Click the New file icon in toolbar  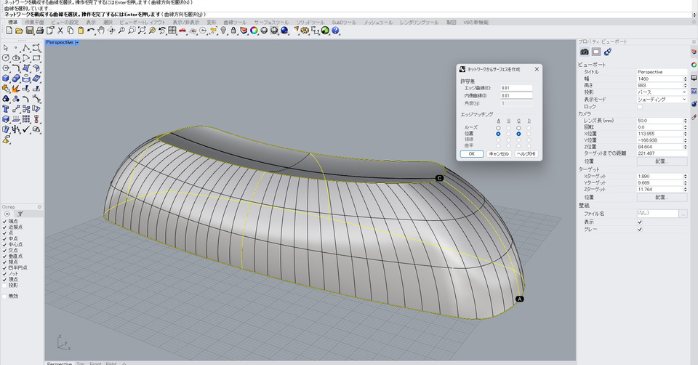(x=9, y=31)
